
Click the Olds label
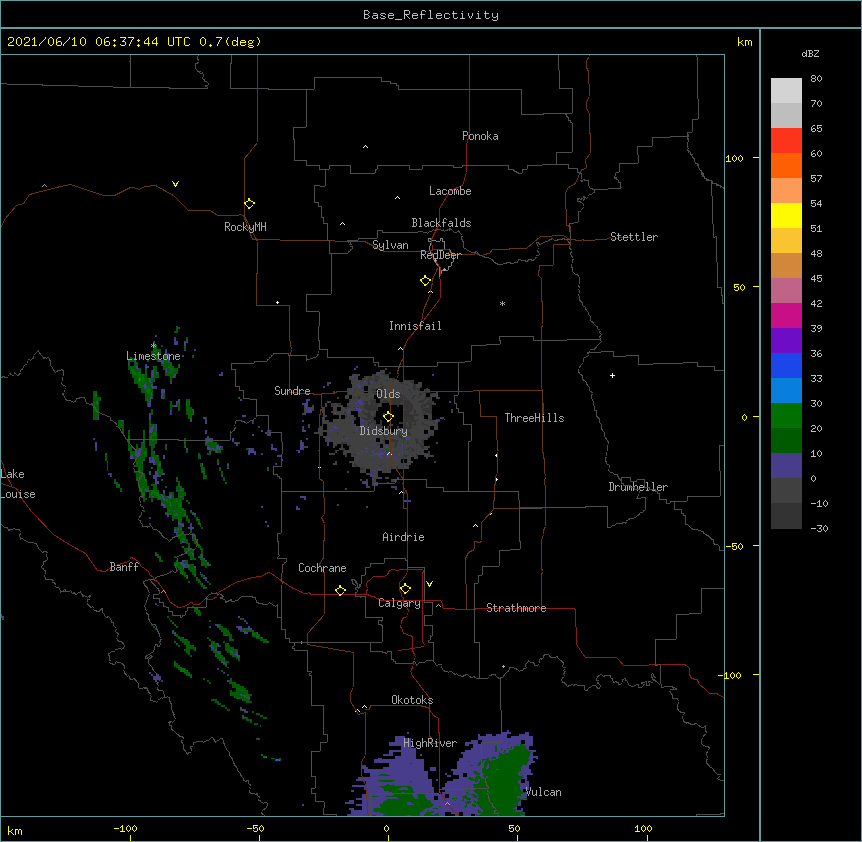coord(388,394)
